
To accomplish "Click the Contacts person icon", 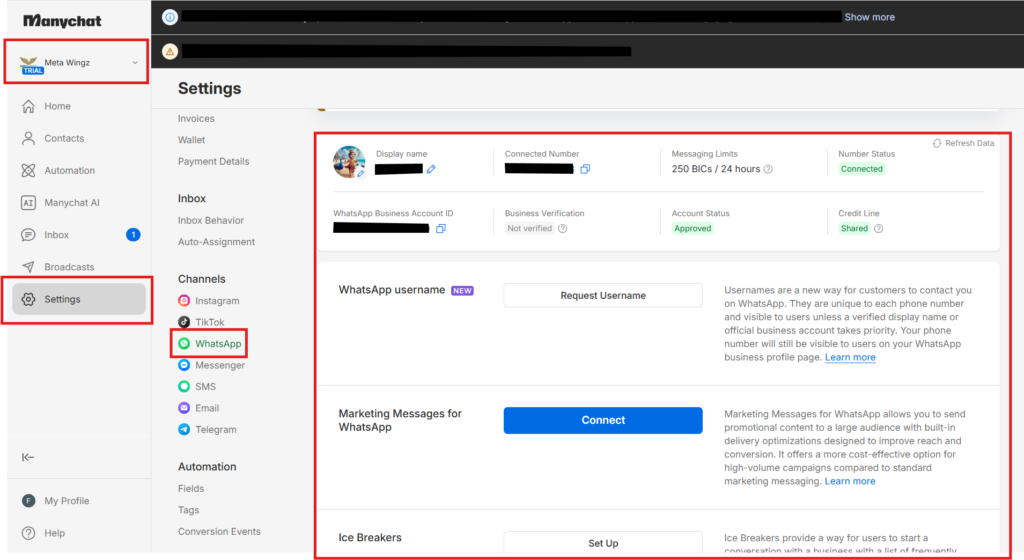I will [x=28, y=138].
